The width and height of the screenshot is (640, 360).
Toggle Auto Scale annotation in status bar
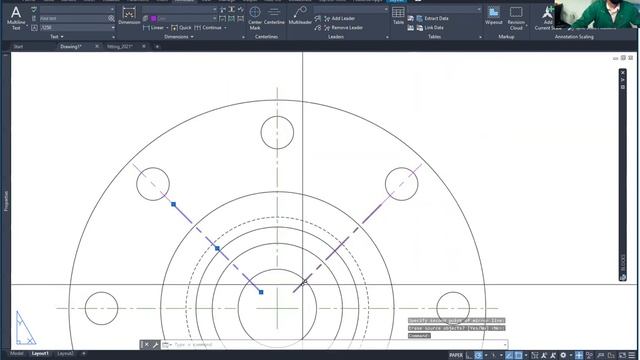(x=553, y=356)
